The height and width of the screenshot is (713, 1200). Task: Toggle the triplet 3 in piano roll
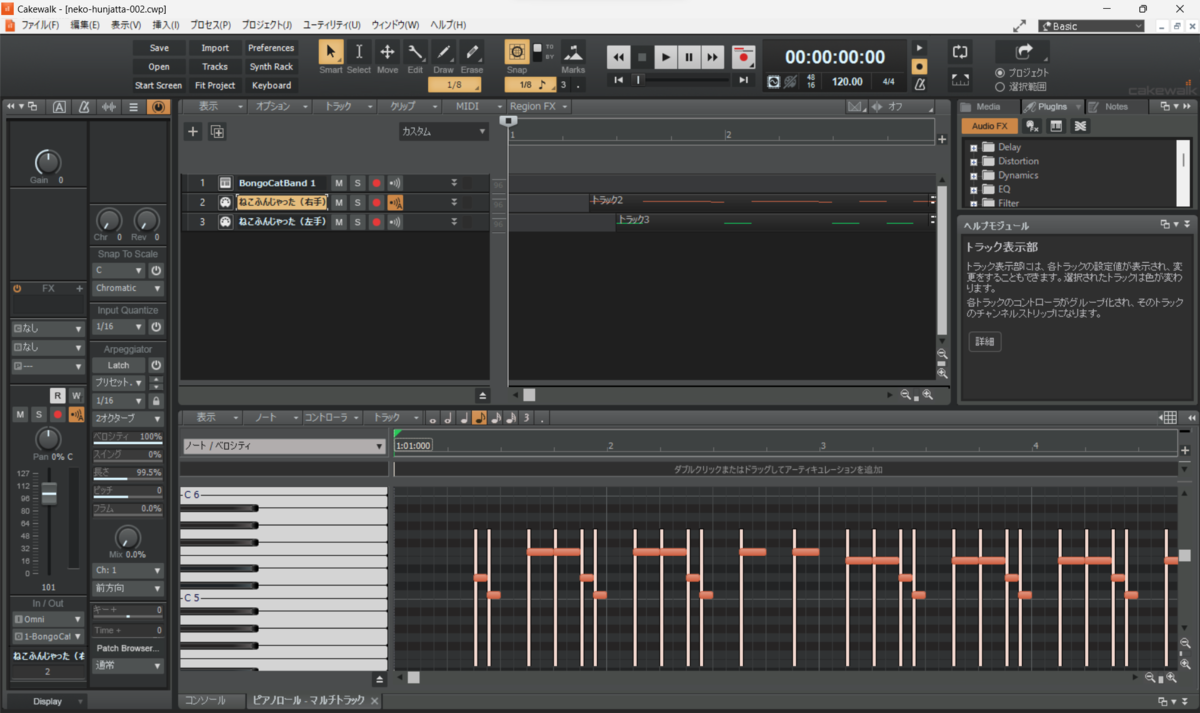(x=526, y=418)
